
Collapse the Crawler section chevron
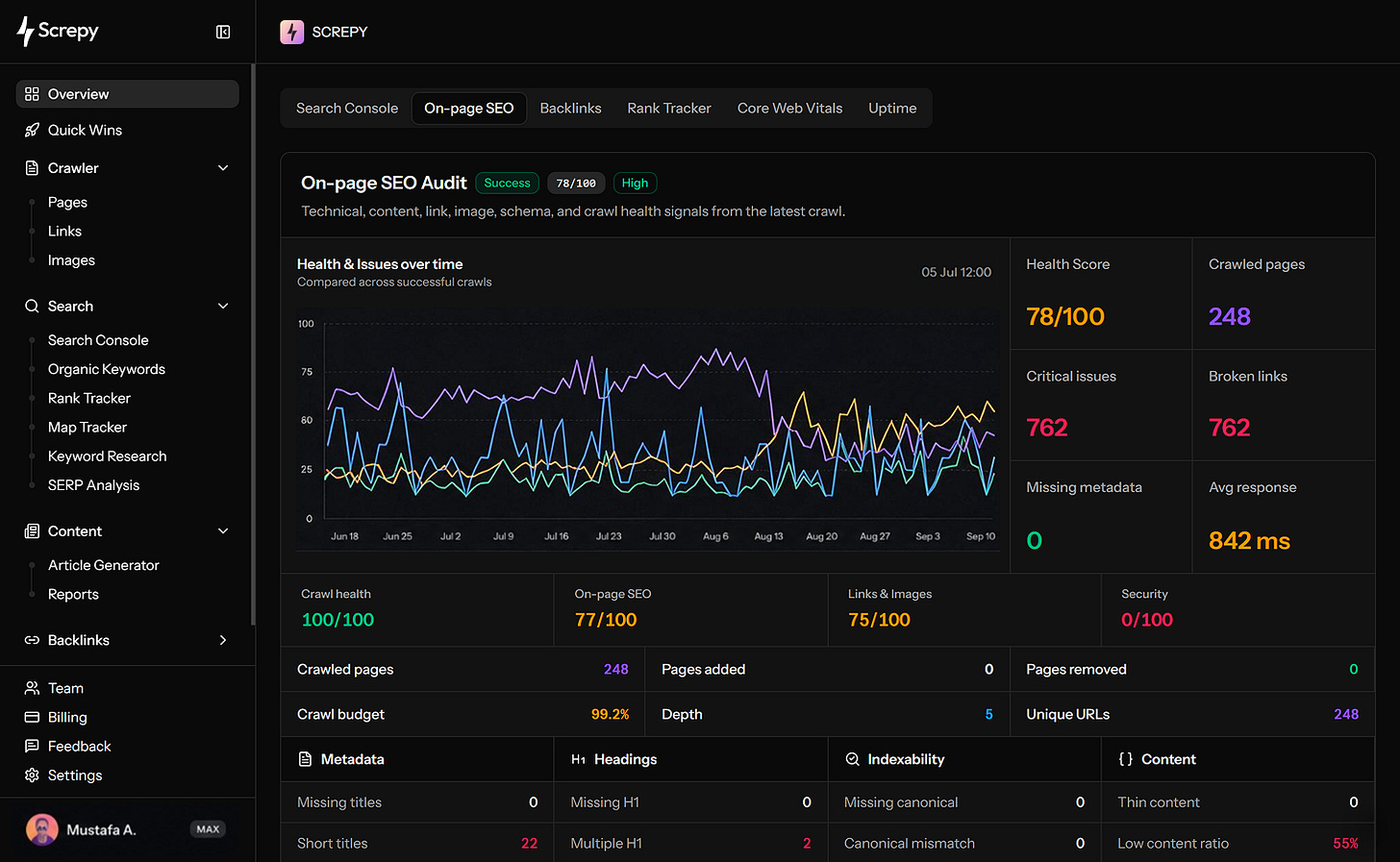tap(223, 168)
